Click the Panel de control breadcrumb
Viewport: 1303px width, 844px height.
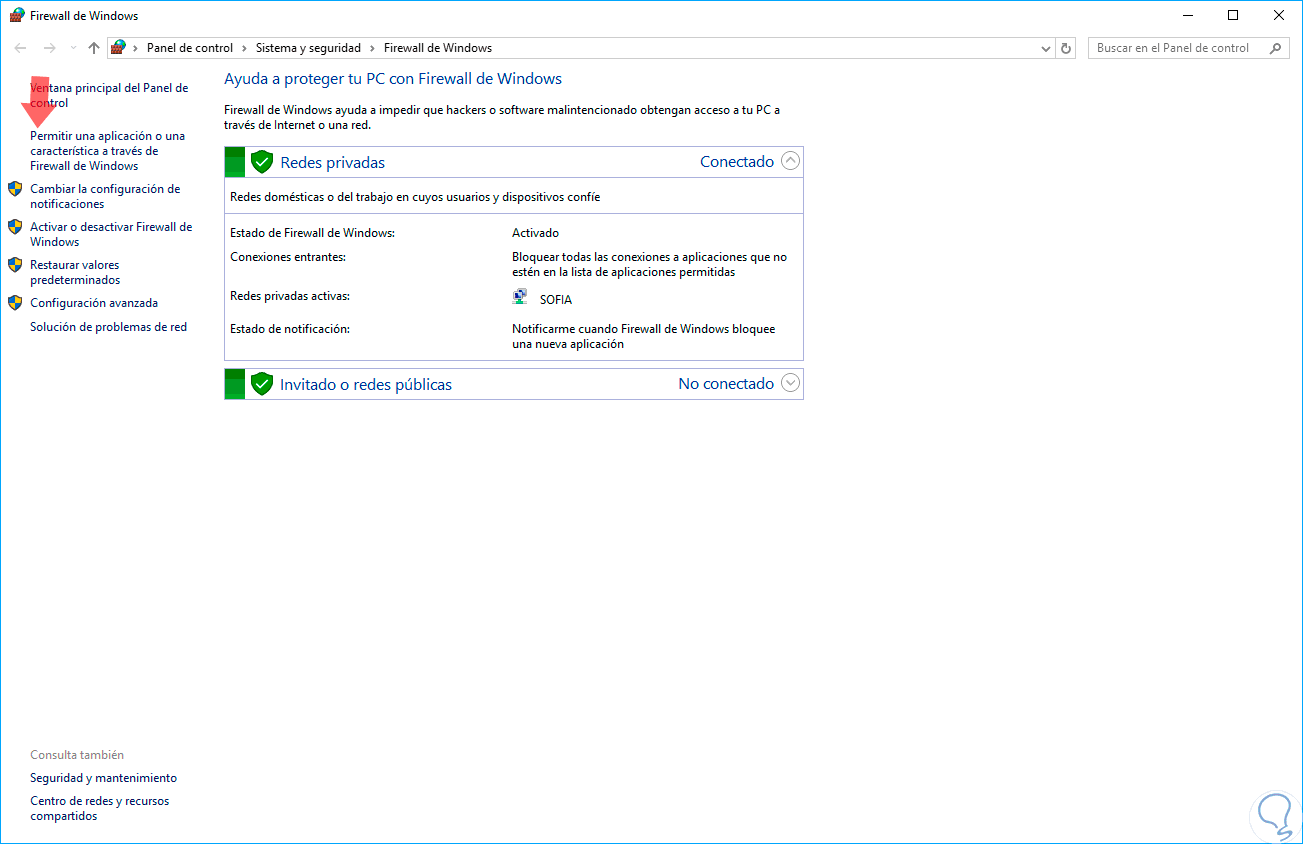pos(190,48)
